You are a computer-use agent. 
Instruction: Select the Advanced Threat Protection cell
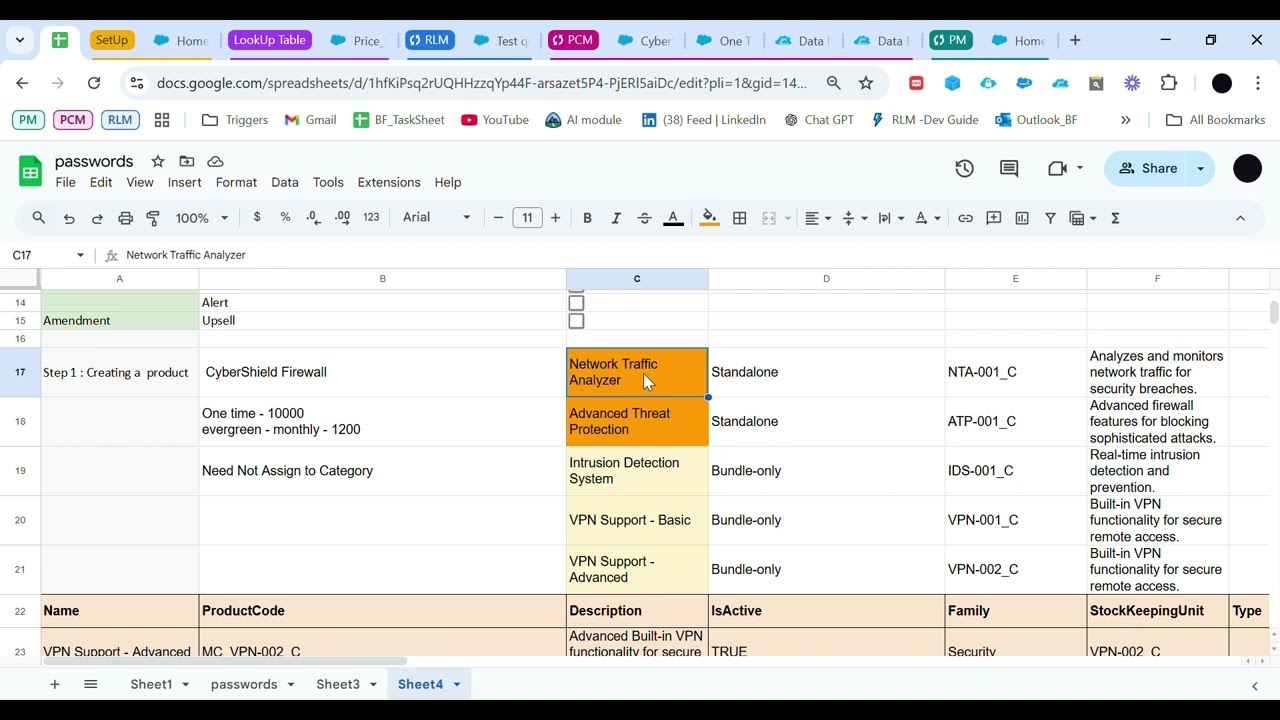pyautogui.click(x=637, y=422)
